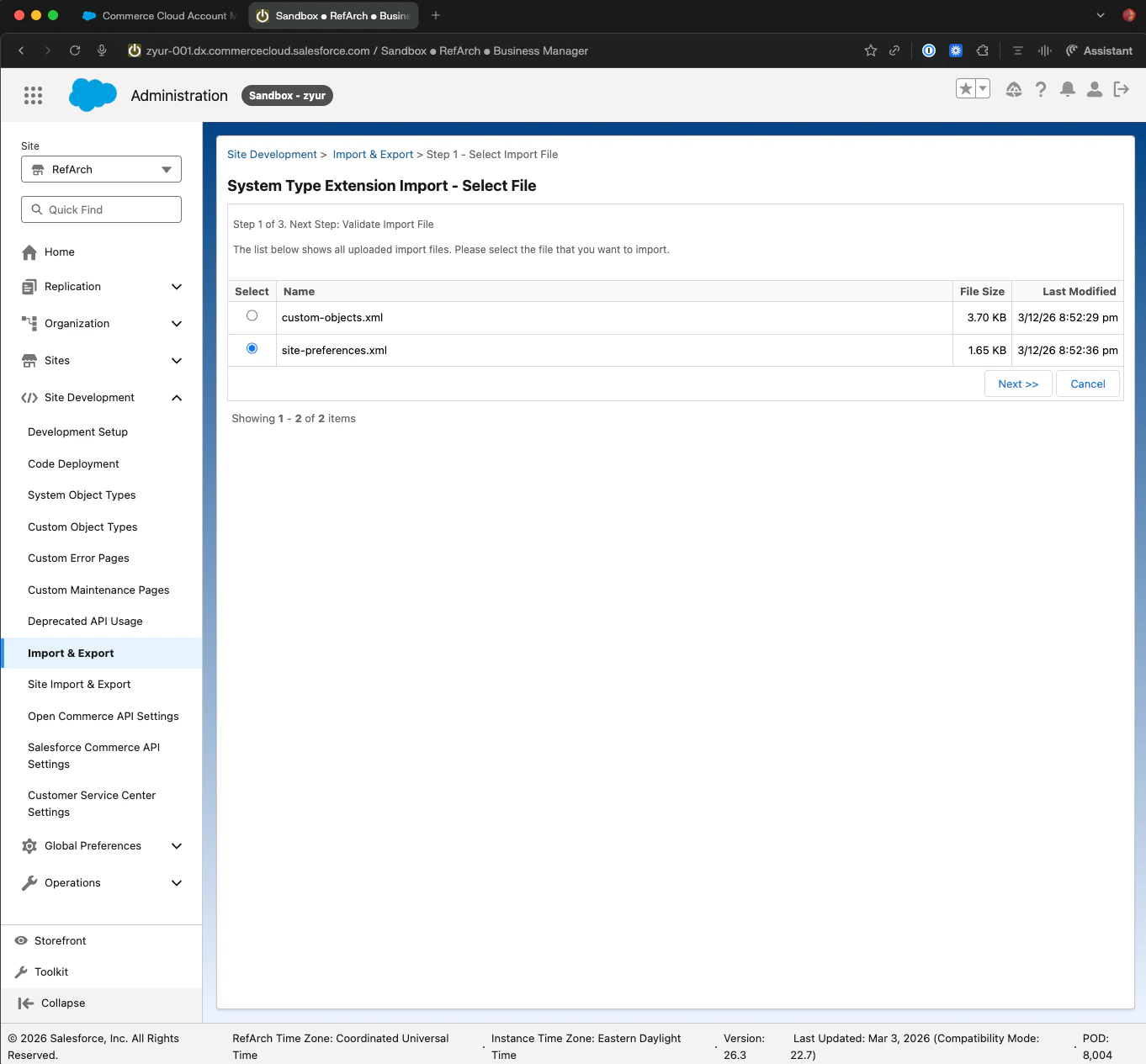Open Import & Export in the sidebar
The image size is (1146, 1064).
pos(71,654)
